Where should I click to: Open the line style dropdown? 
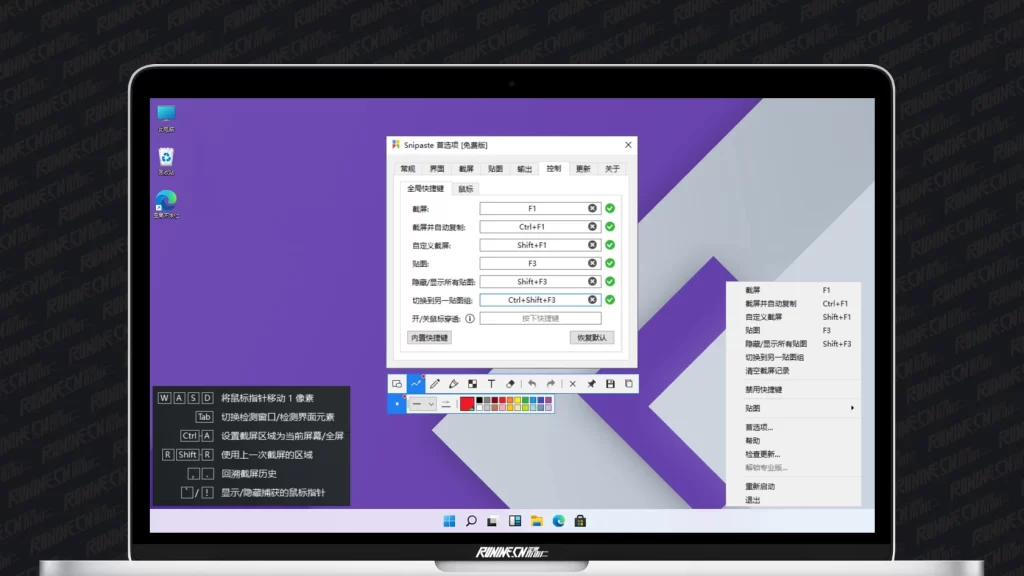(423, 404)
